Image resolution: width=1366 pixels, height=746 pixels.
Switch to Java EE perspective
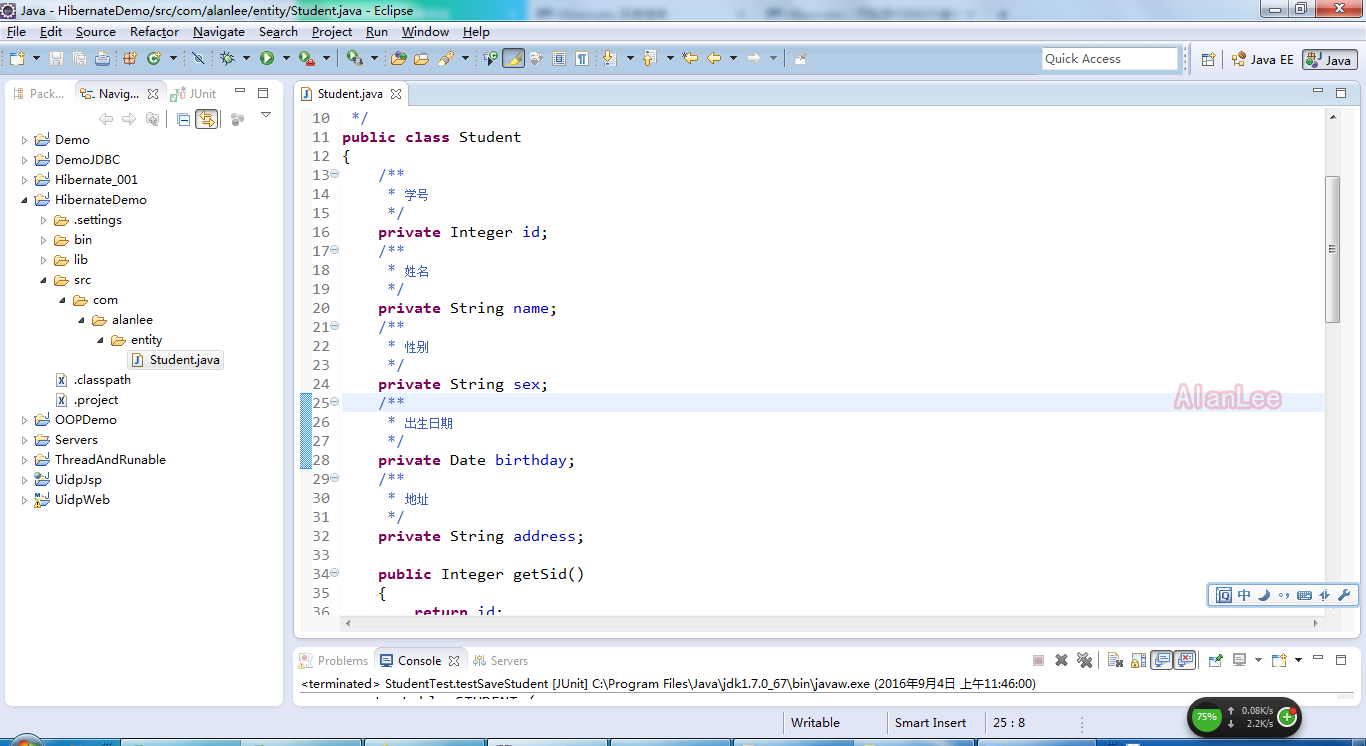click(x=1263, y=59)
